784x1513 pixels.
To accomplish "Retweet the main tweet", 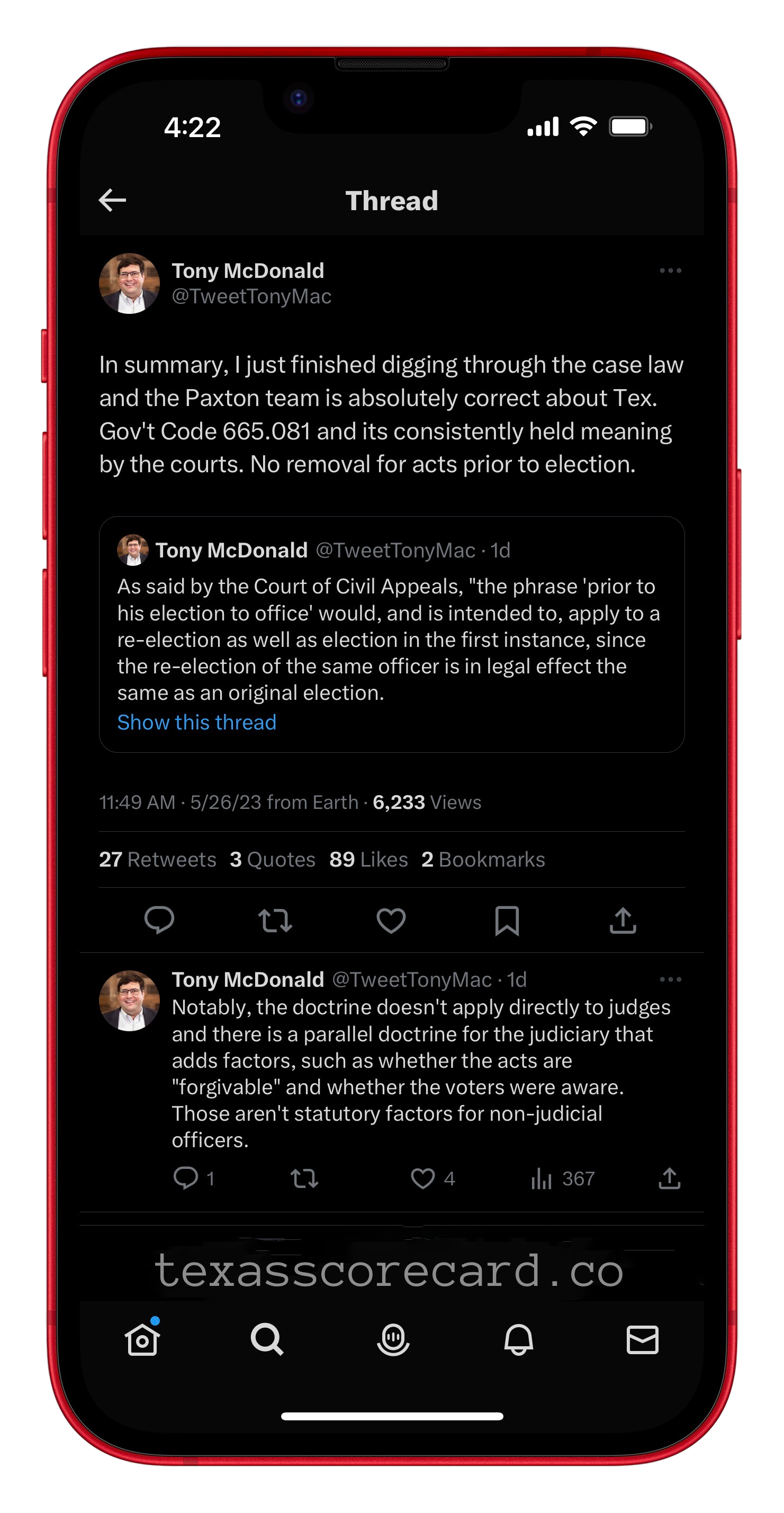I will [275, 920].
